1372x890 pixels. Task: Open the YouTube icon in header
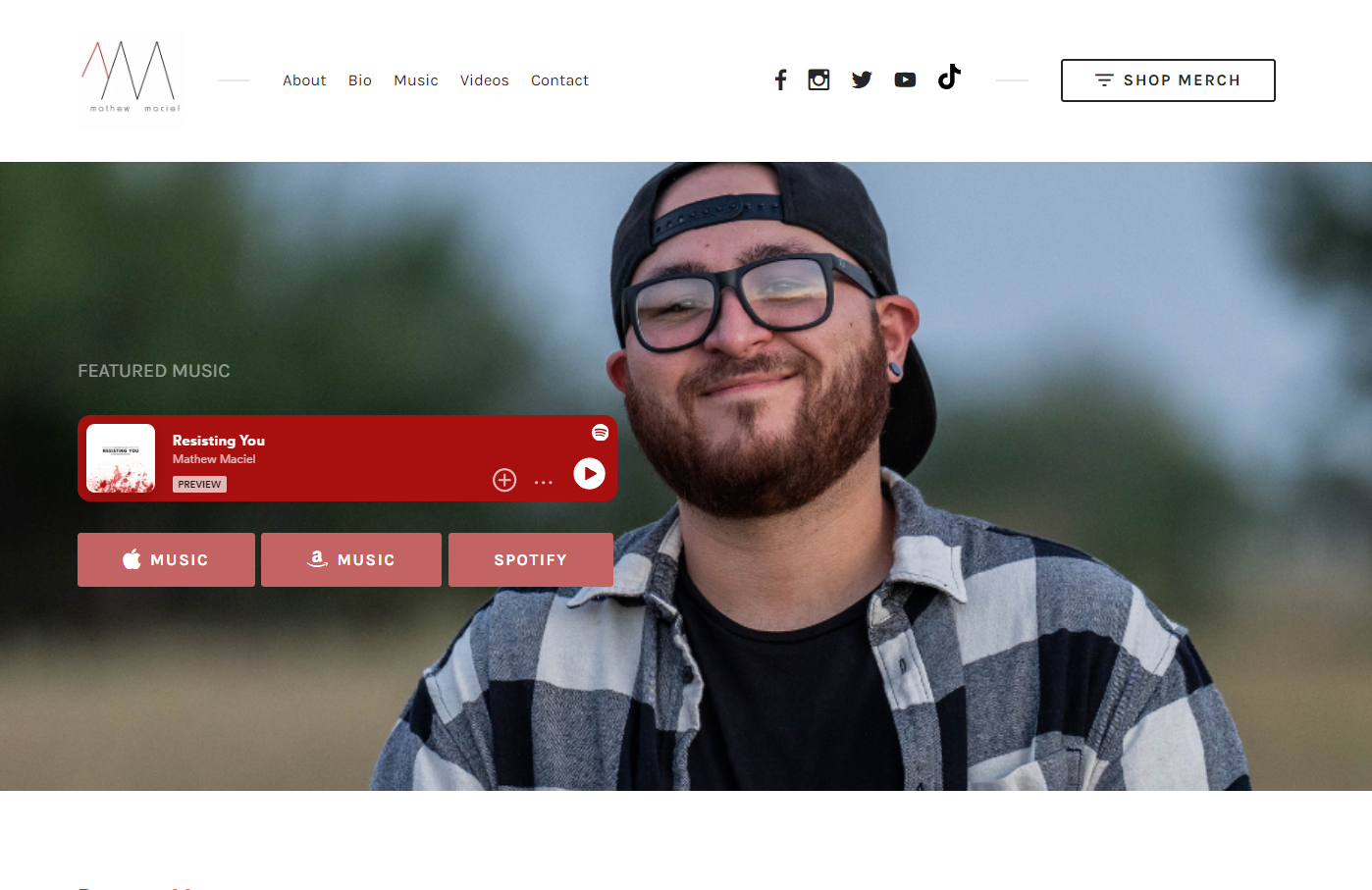pyautogui.click(x=905, y=79)
